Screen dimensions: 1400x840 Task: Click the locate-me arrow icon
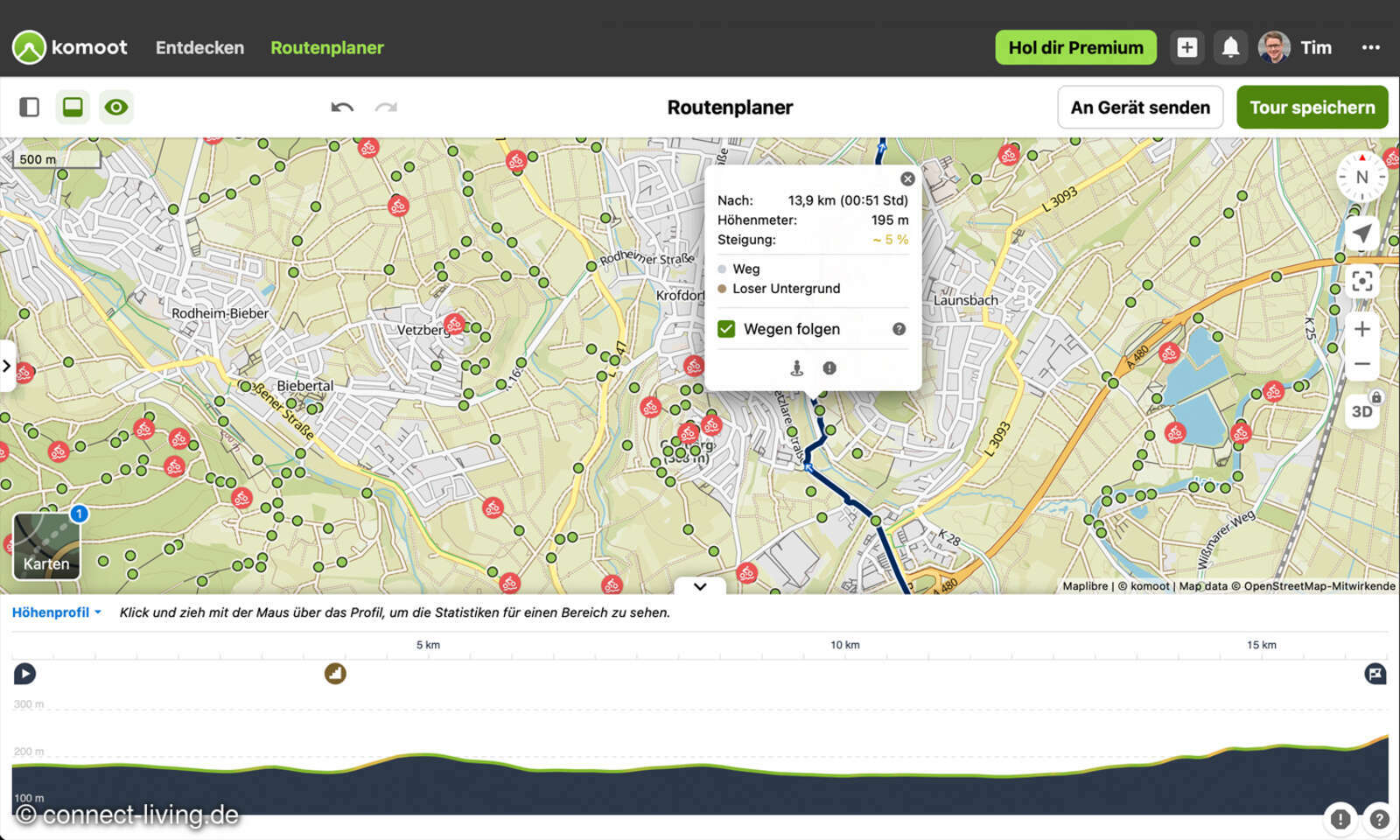[x=1361, y=234]
